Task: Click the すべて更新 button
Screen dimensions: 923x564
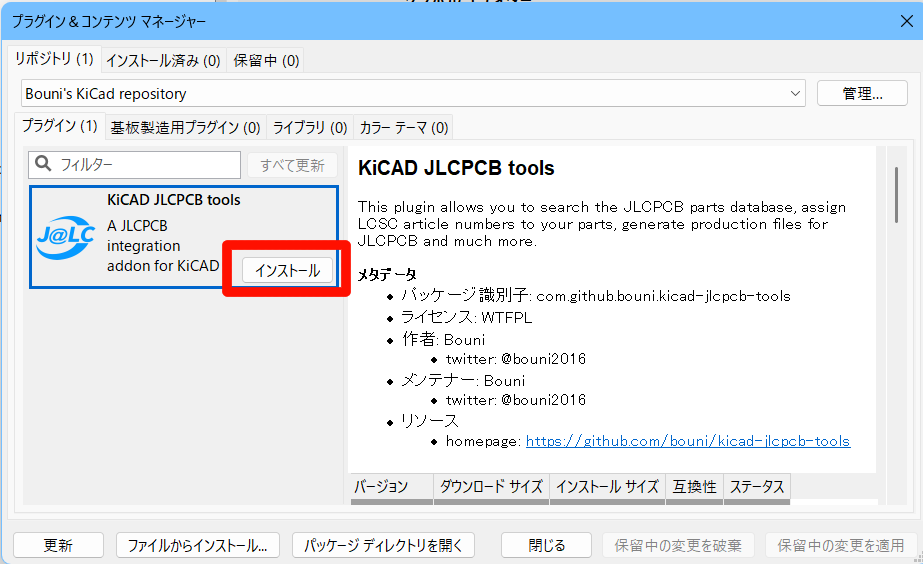Action: [x=292, y=165]
